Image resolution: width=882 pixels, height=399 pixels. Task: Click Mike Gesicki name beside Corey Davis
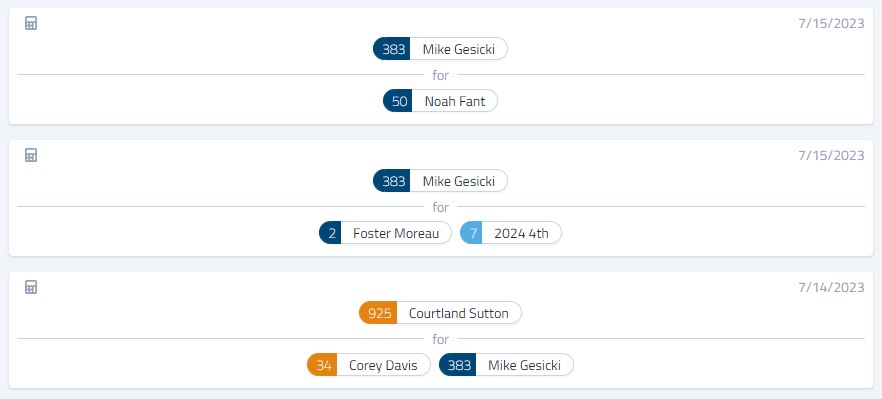click(524, 365)
